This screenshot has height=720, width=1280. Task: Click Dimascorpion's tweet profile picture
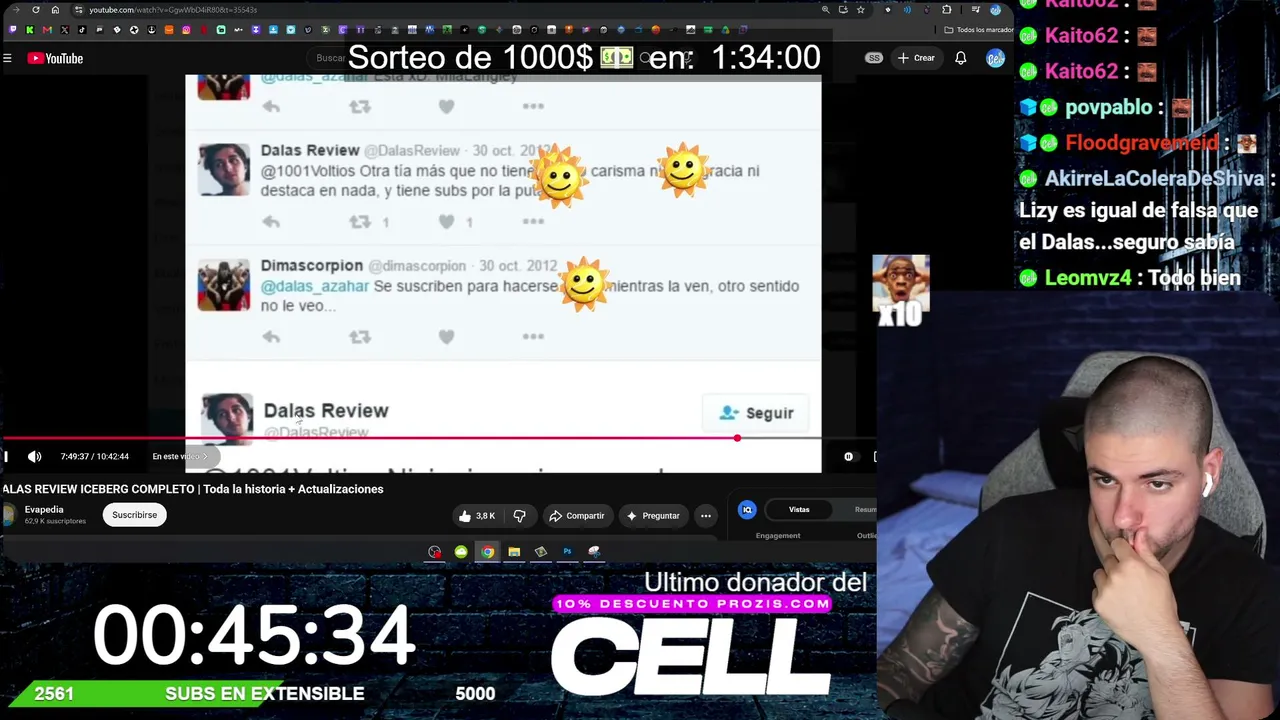[x=224, y=285]
